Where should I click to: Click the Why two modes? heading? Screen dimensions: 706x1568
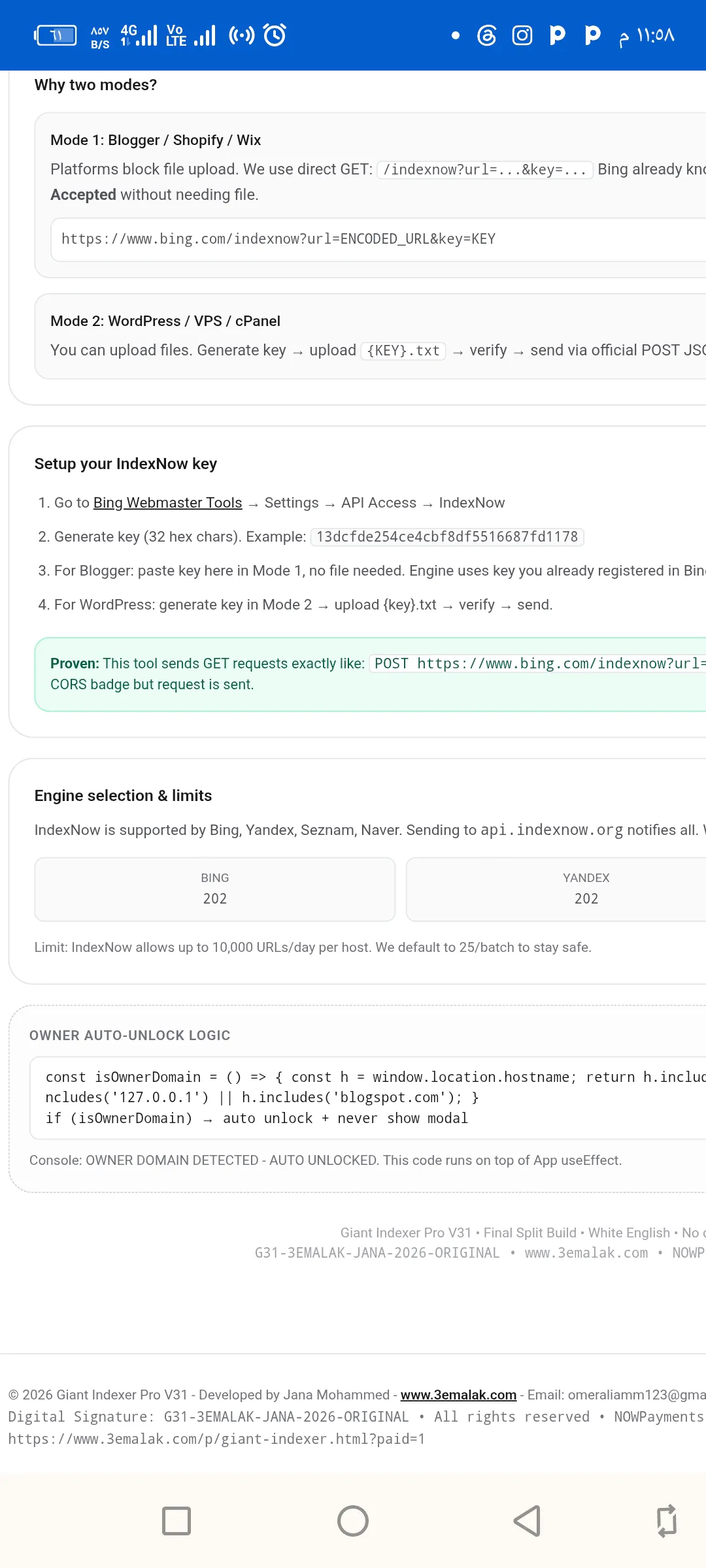click(x=95, y=85)
